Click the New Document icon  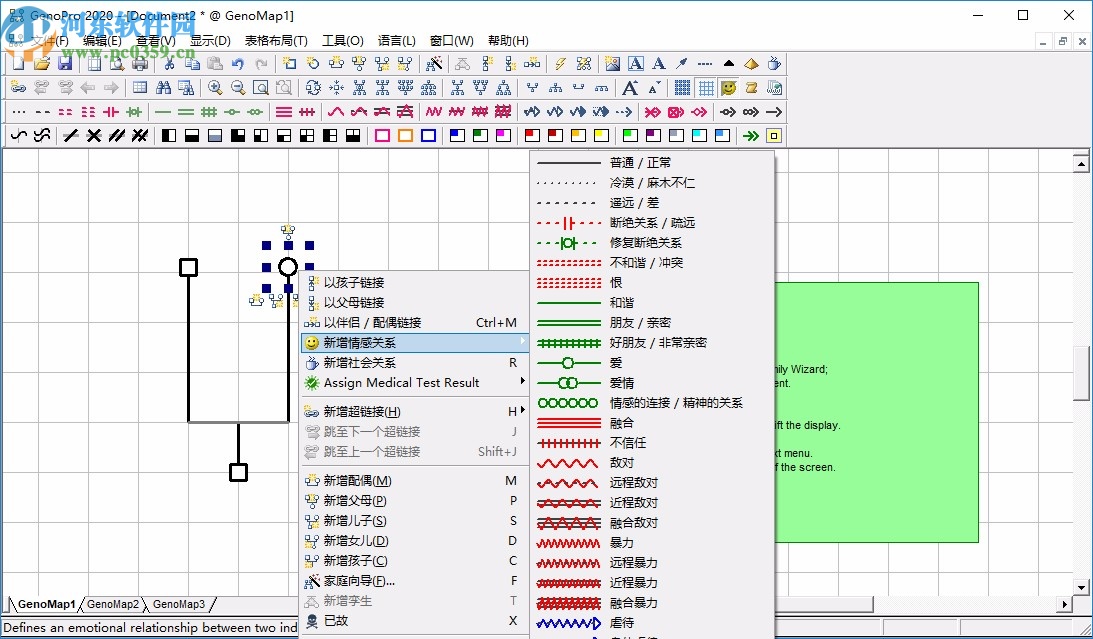click(x=17, y=63)
